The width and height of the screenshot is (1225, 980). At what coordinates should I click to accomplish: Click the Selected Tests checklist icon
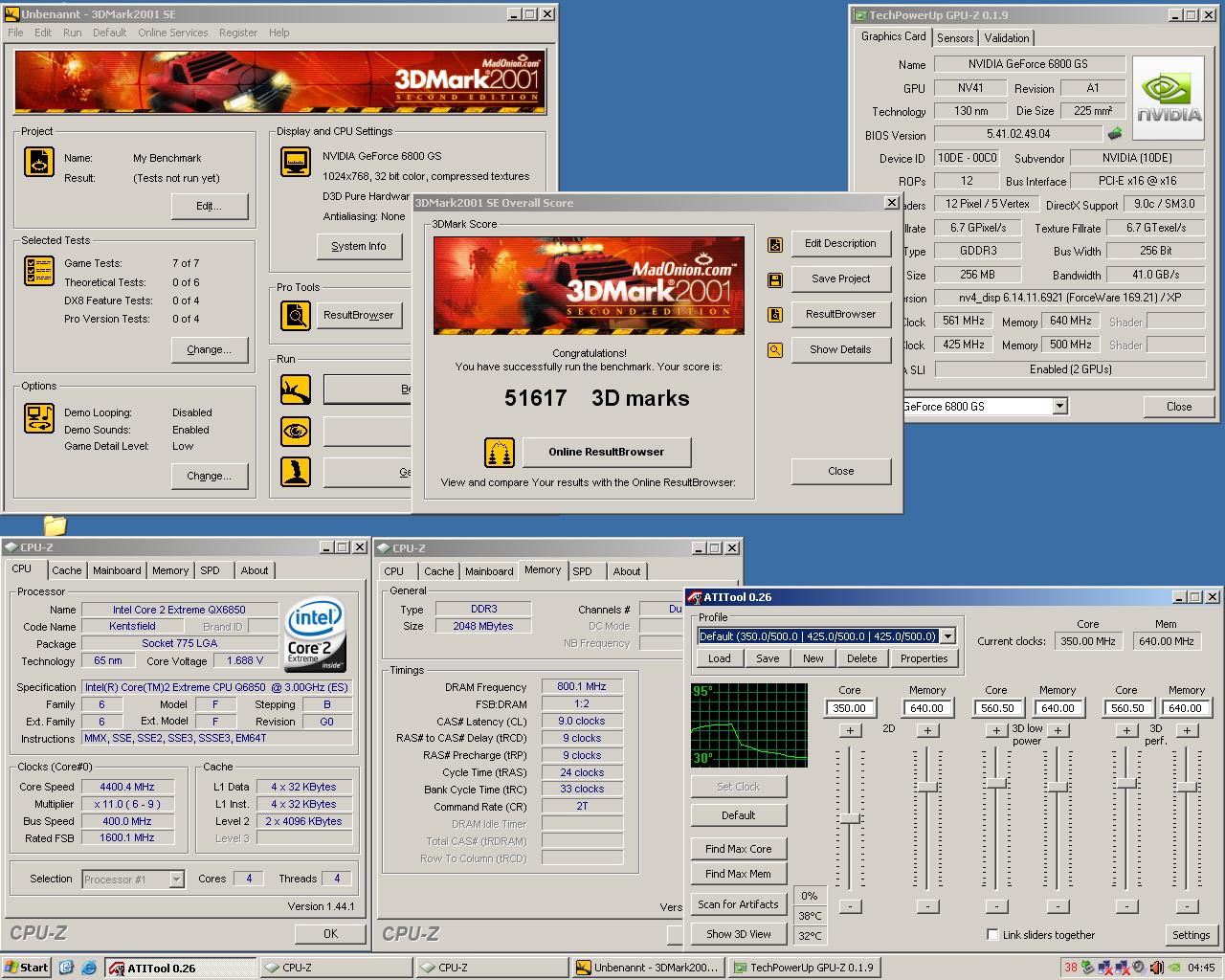point(38,271)
